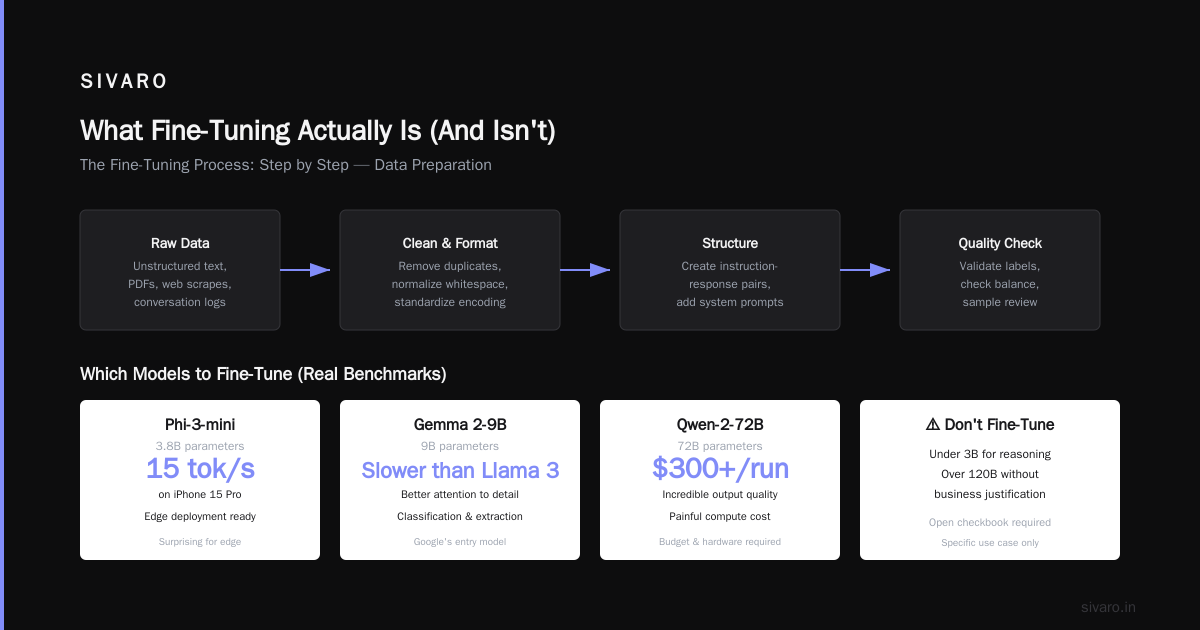Click 'Slower than Llama 3' highlight

460,470
